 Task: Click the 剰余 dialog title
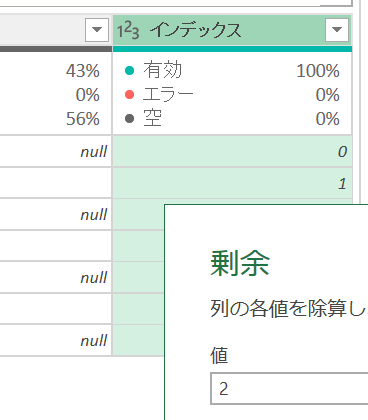(240, 263)
